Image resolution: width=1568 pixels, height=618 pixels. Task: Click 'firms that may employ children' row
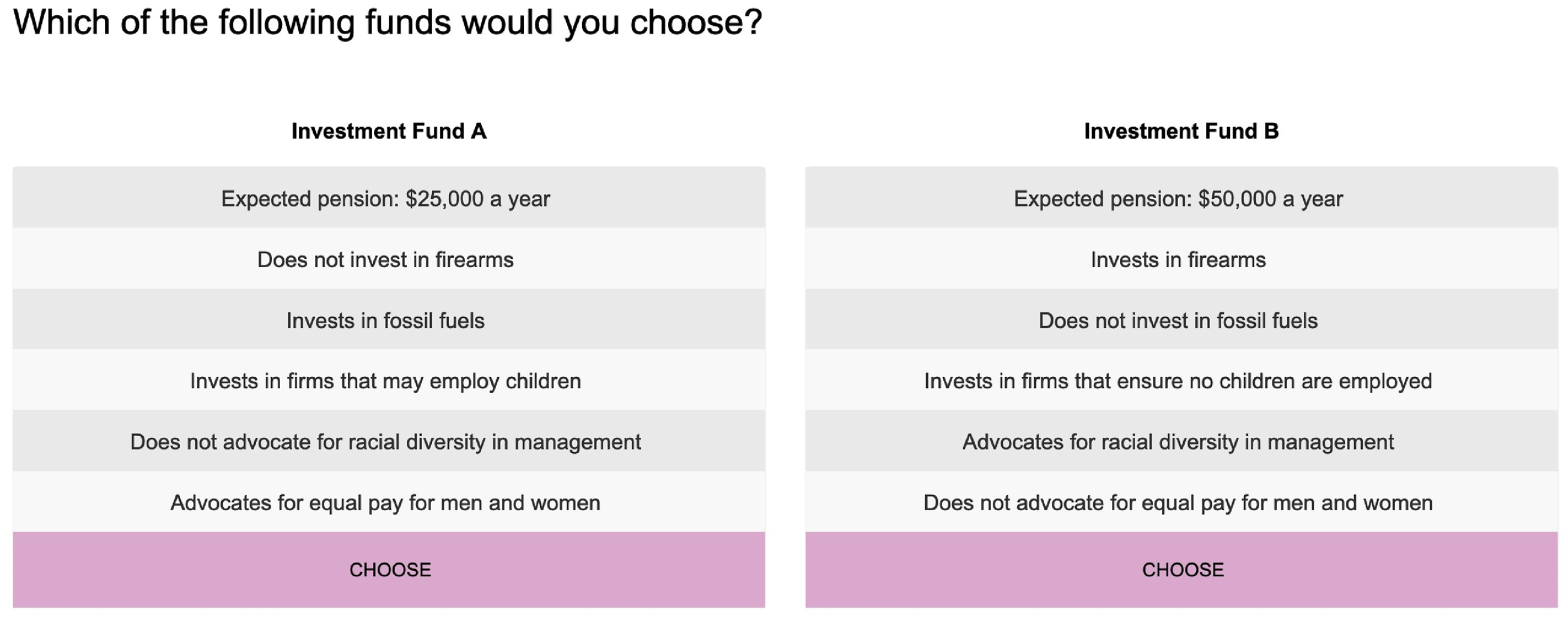pos(389,380)
